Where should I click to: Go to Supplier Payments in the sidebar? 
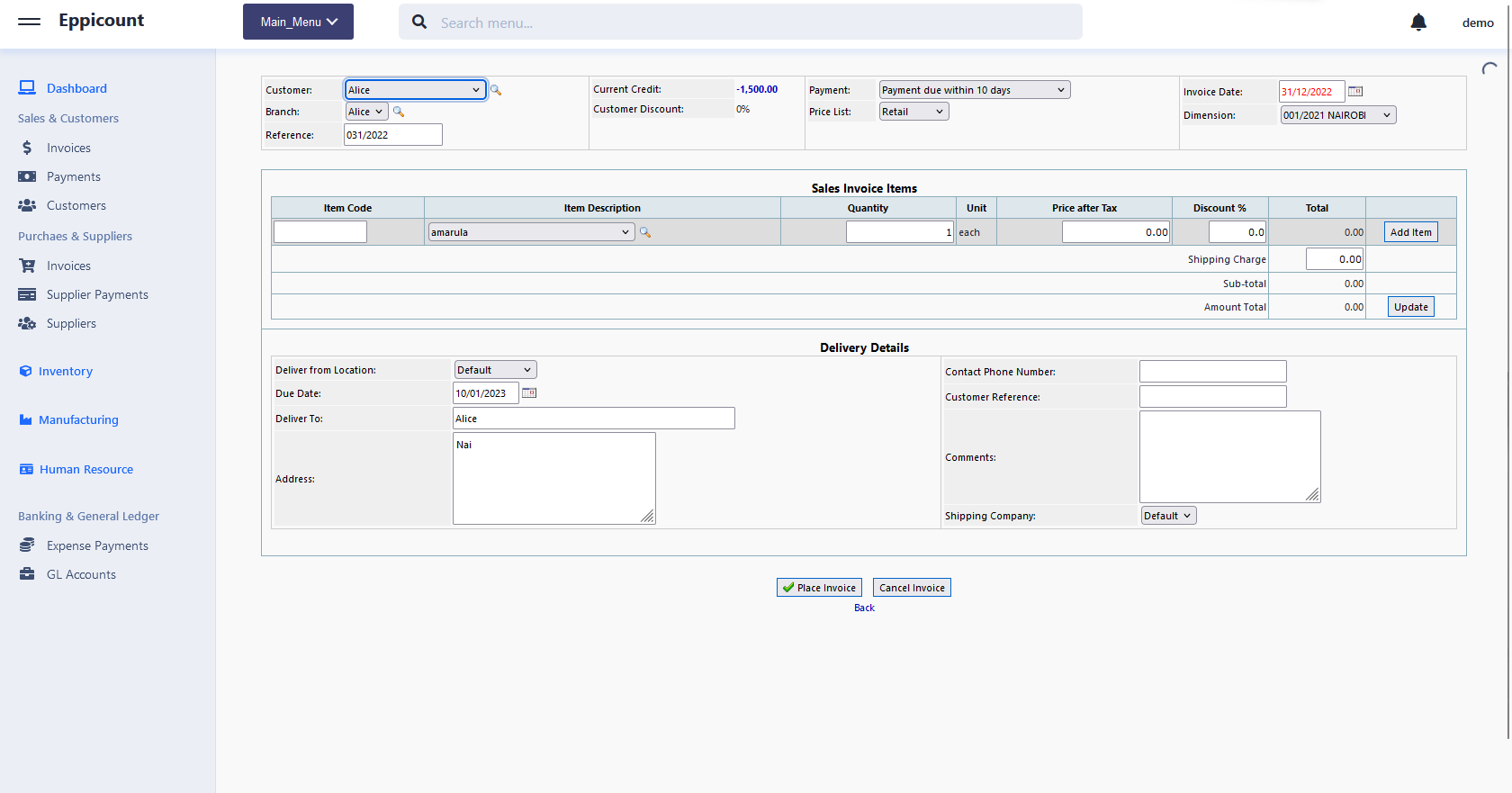(x=97, y=294)
